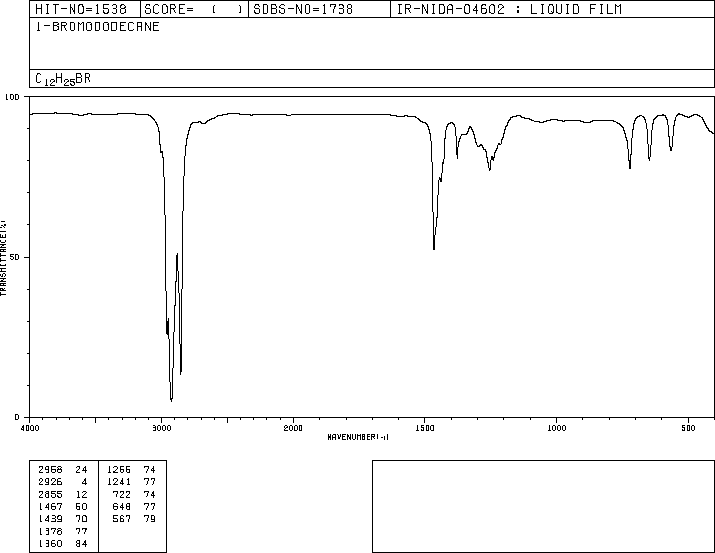Click transmittance value 4 beside 2926
Viewport: 715px width, 553px height.
[x=84, y=482]
